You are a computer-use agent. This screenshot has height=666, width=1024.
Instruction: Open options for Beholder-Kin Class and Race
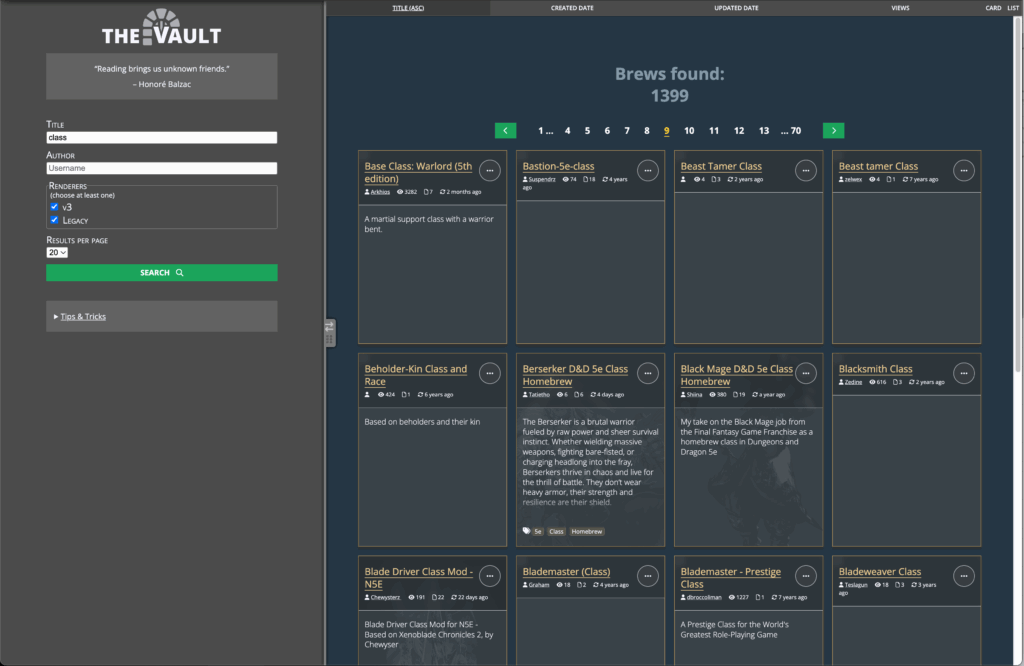click(x=490, y=374)
